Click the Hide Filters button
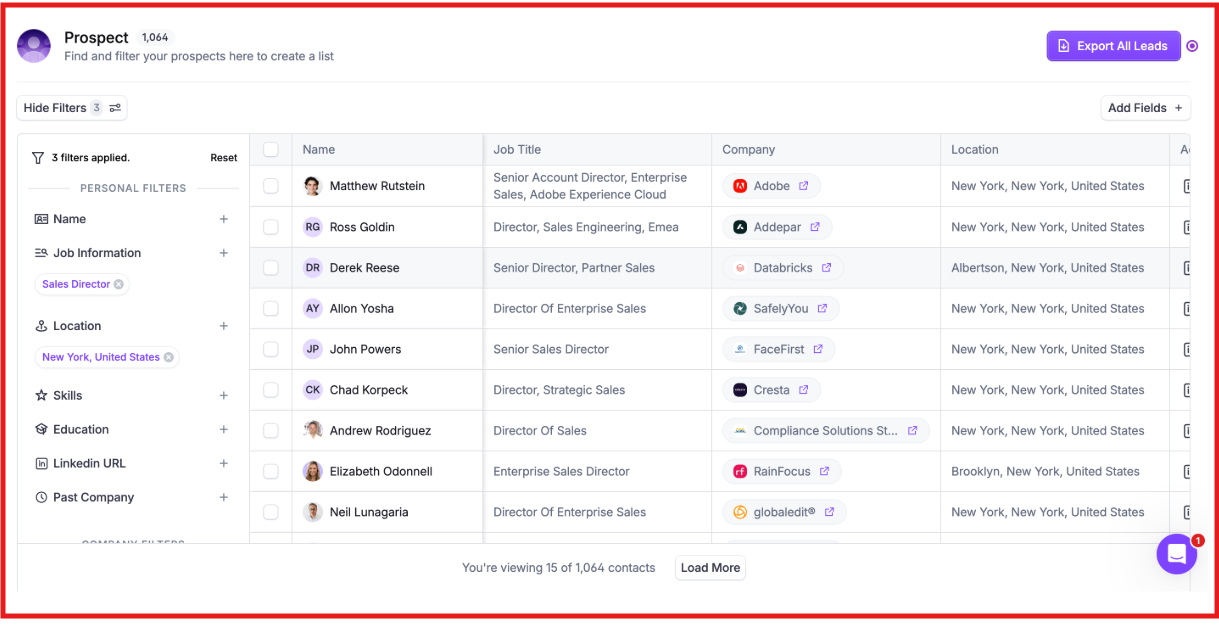1219x625 pixels. click(72, 108)
